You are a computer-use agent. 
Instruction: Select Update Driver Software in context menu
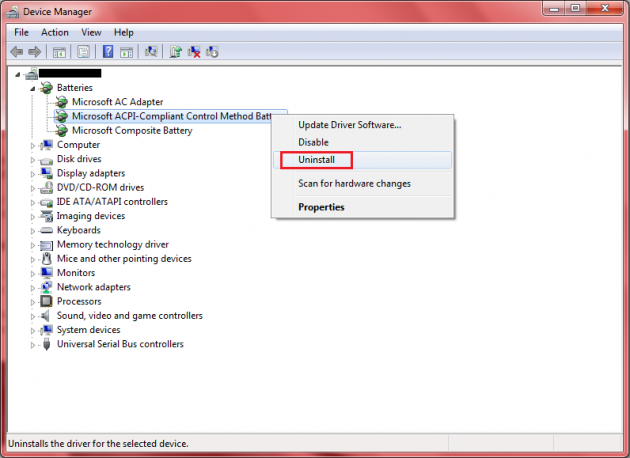pos(349,125)
